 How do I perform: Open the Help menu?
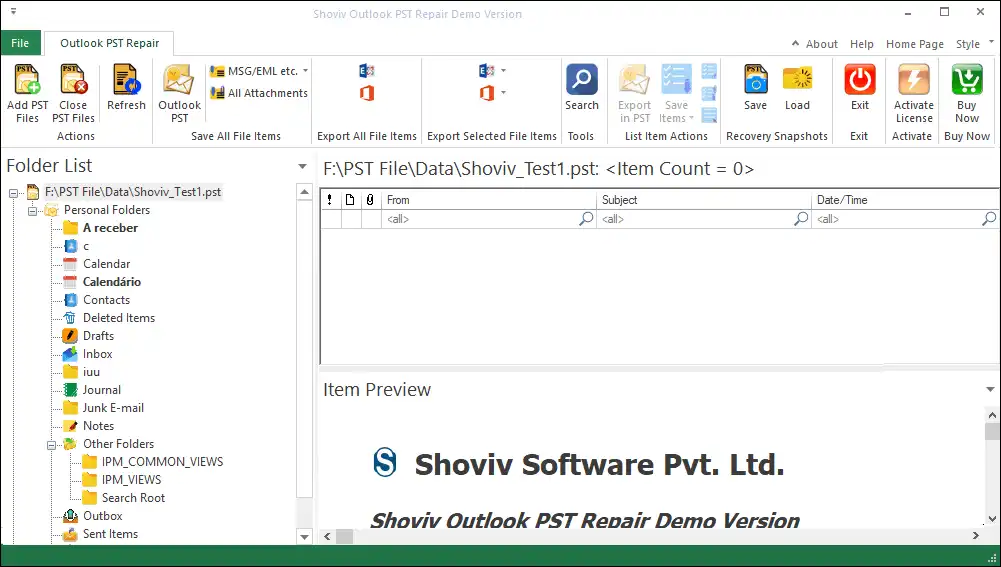(861, 44)
